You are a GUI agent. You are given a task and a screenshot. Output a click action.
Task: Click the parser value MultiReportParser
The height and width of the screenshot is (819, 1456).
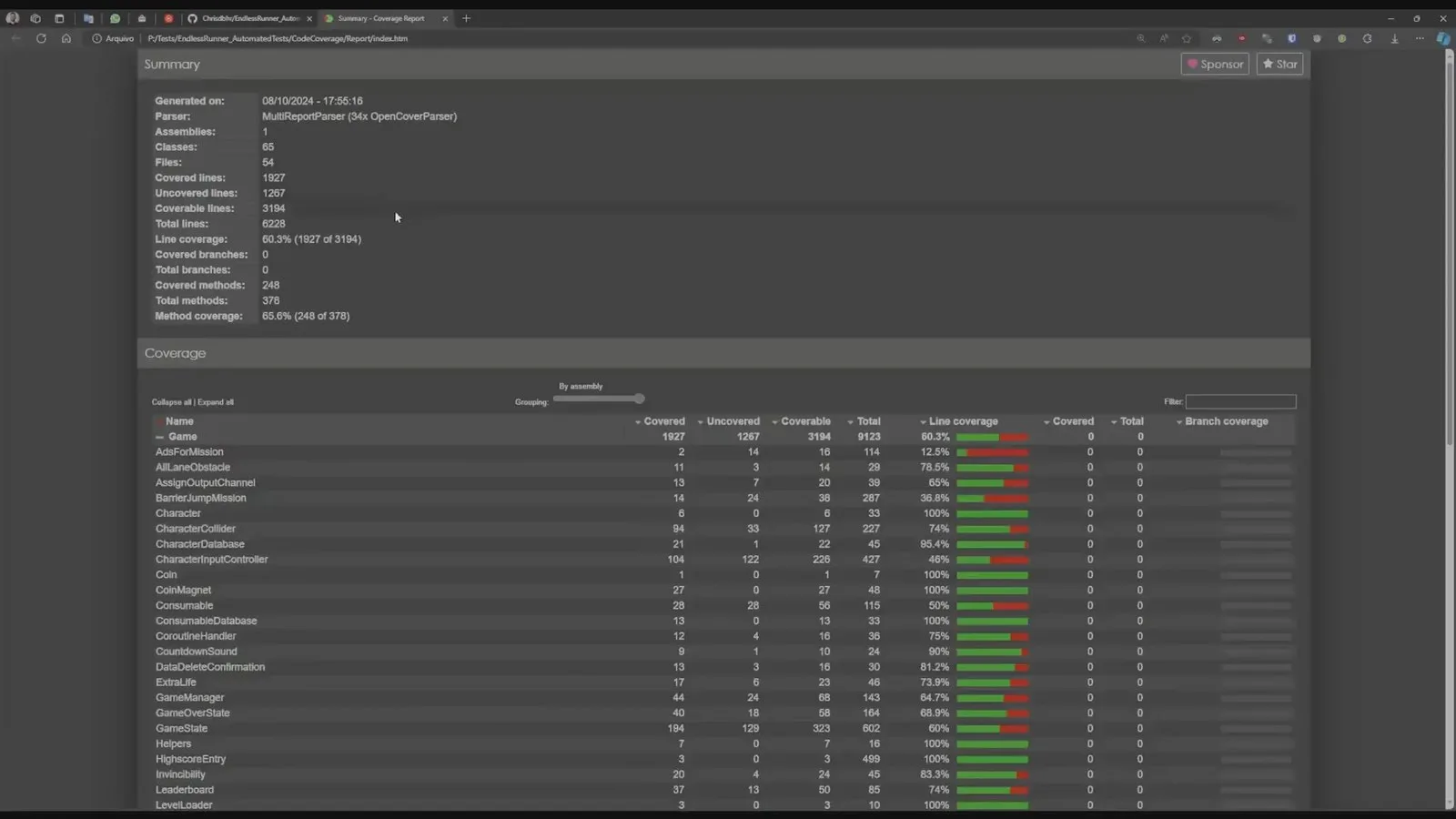[359, 116]
